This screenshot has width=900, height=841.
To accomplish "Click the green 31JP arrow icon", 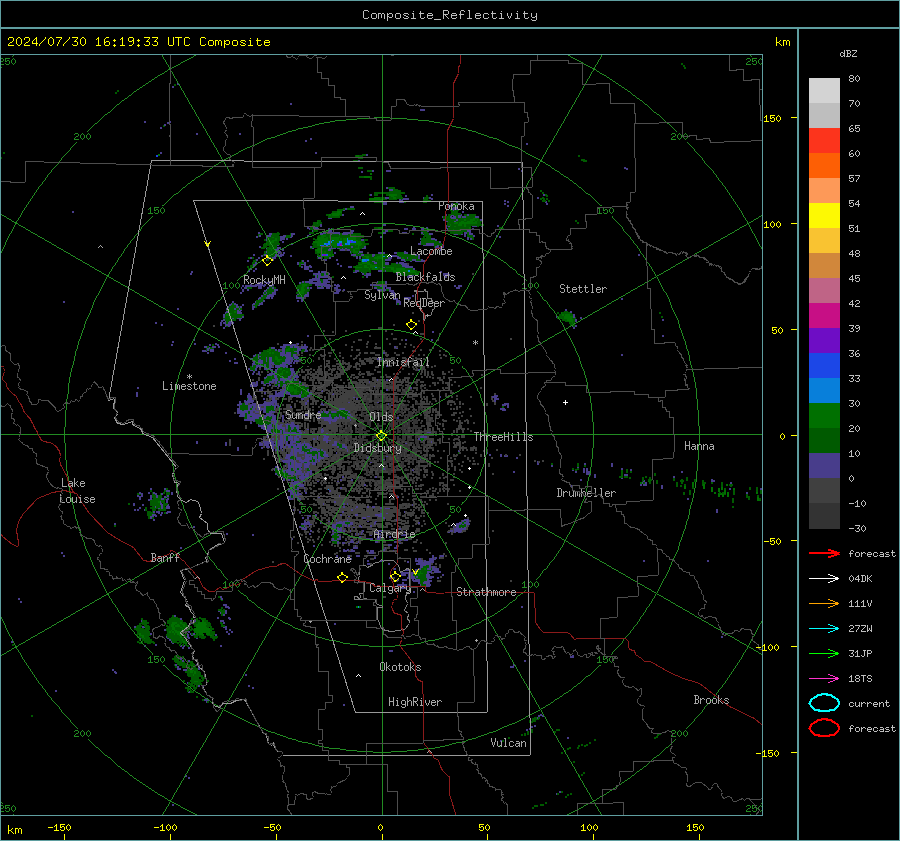I will pyautogui.click(x=824, y=653).
